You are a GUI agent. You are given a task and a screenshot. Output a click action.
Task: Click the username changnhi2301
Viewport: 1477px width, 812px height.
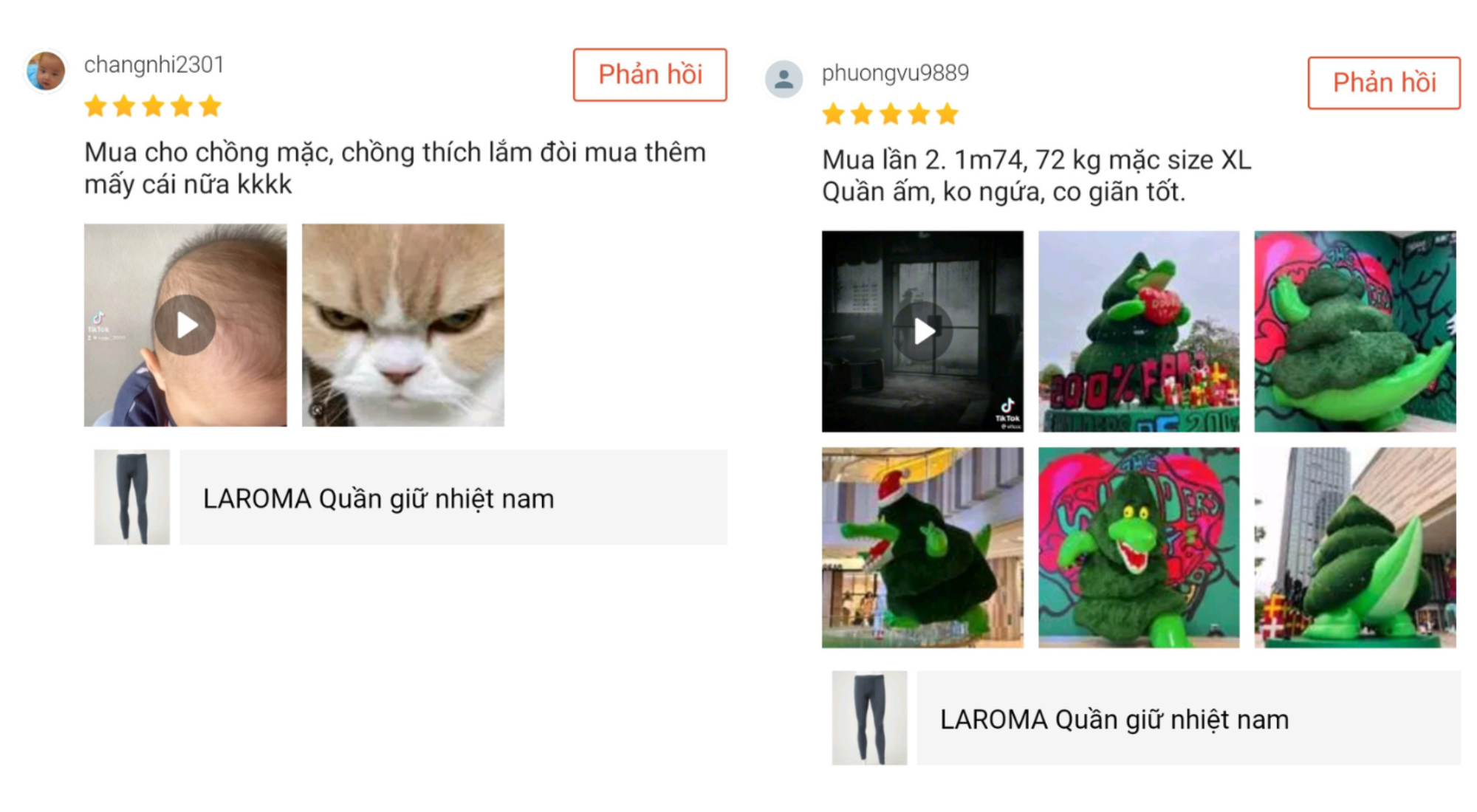pyautogui.click(x=154, y=65)
